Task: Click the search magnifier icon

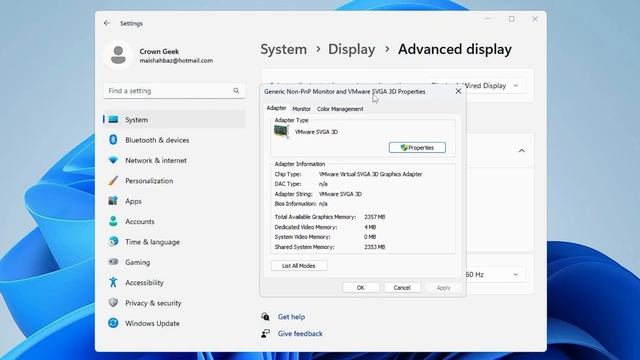Action: (236, 91)
